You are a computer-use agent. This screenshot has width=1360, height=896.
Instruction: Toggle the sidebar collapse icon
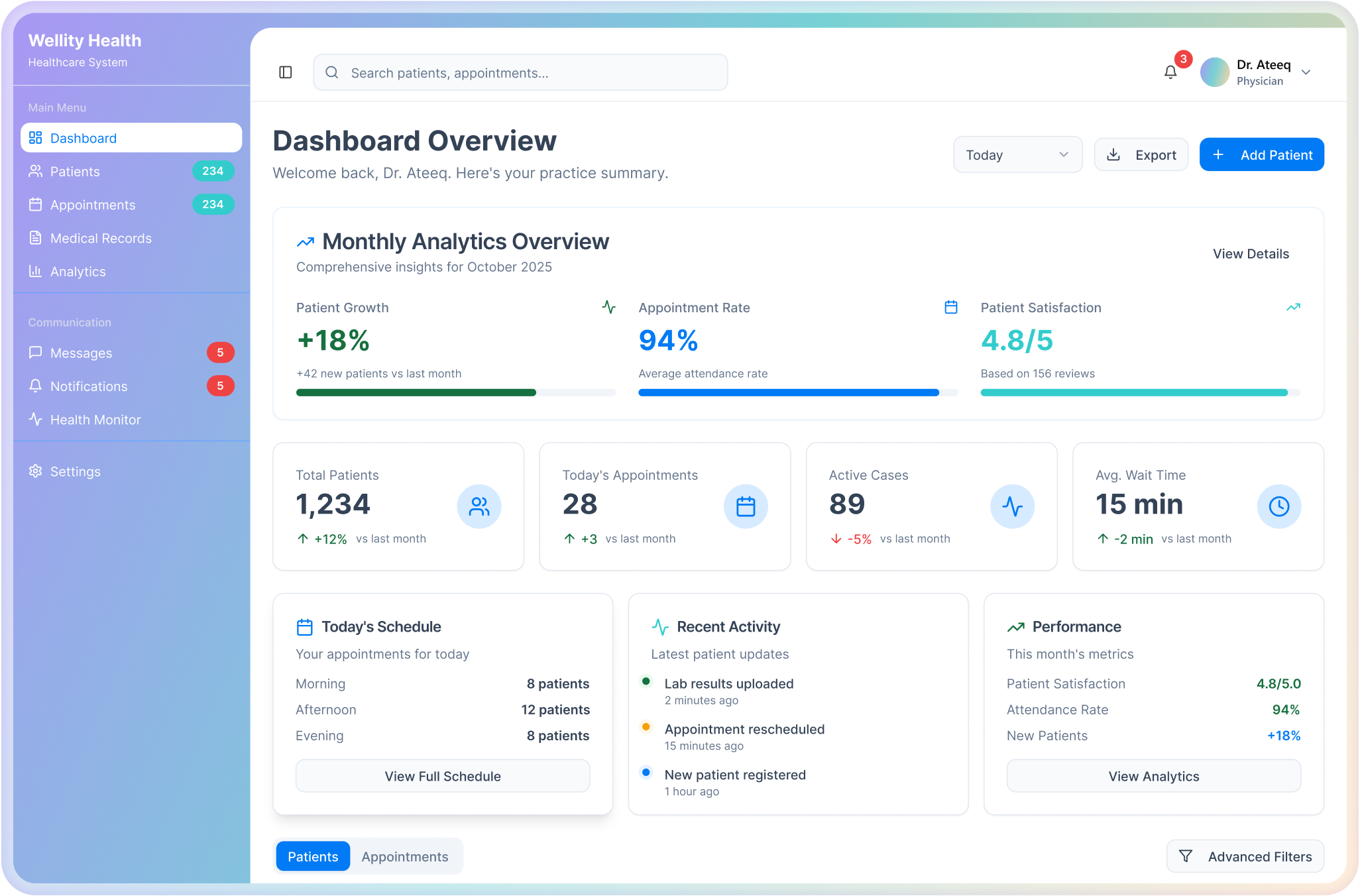(286, 72)
